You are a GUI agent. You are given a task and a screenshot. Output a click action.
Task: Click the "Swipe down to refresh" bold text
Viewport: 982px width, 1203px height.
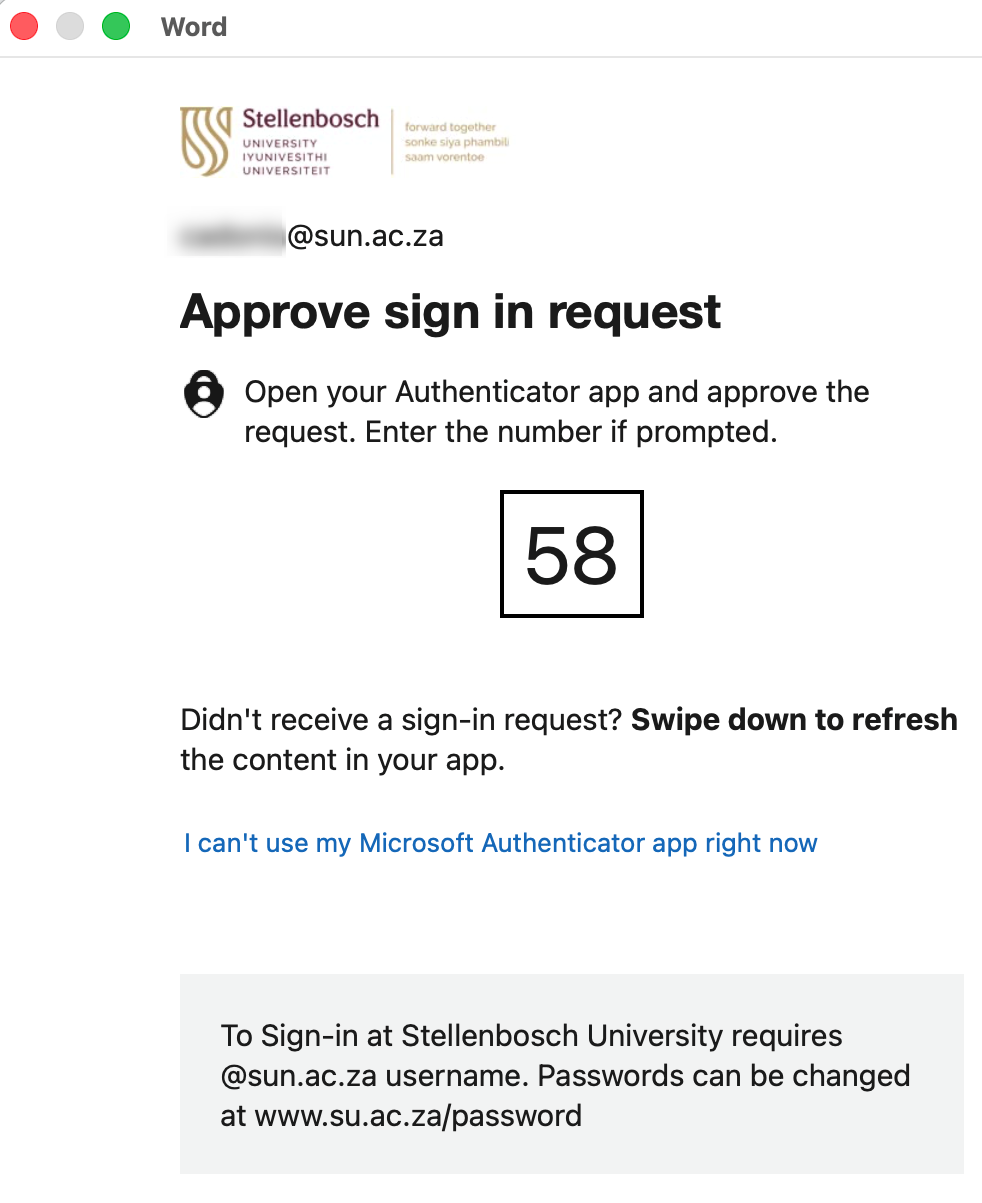pyautogui.click(x=795, y=720)
